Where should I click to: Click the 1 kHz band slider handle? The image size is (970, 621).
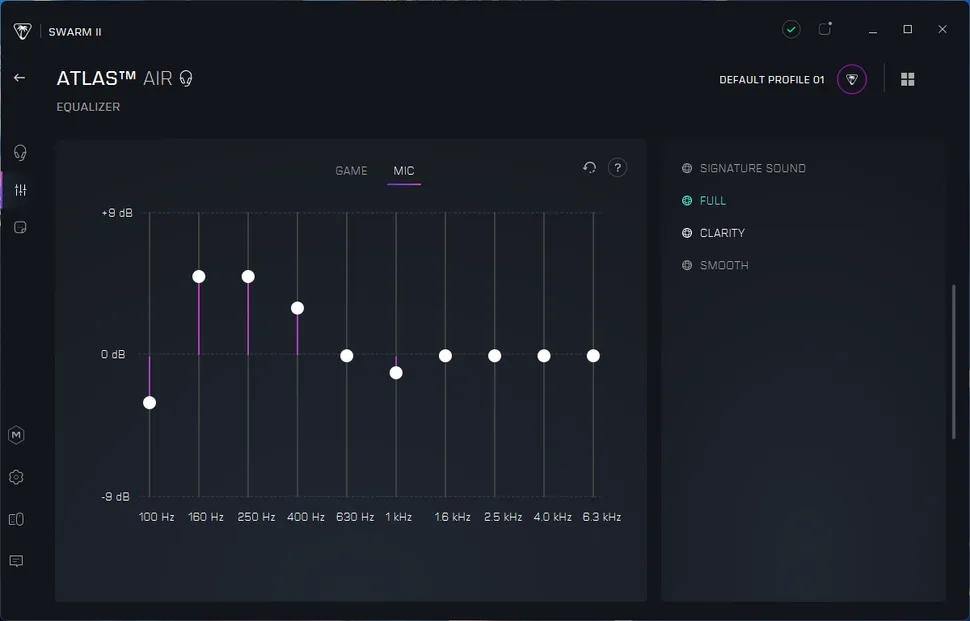click(x=396, y=373)
